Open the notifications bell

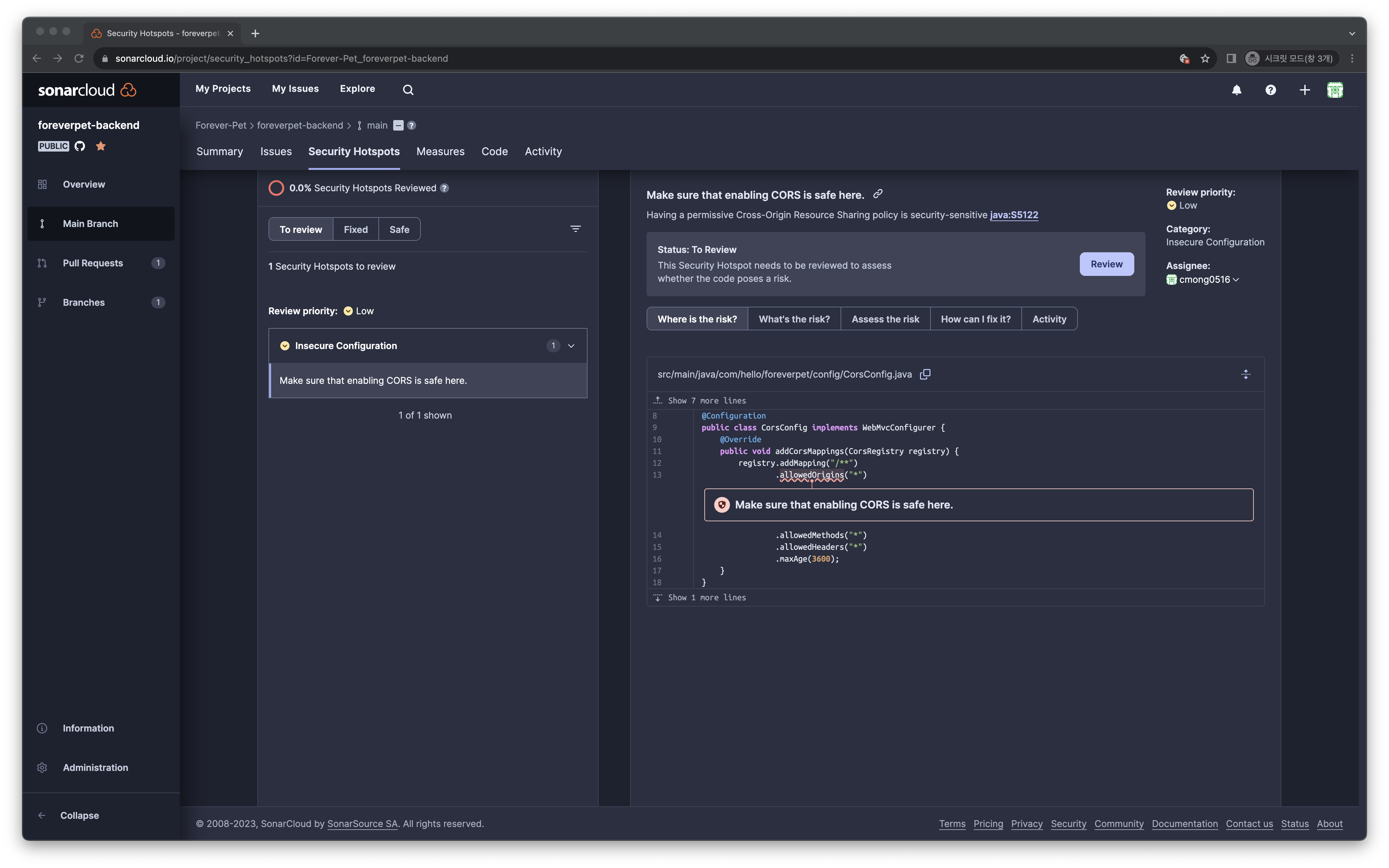click(x=1236, y=90)
